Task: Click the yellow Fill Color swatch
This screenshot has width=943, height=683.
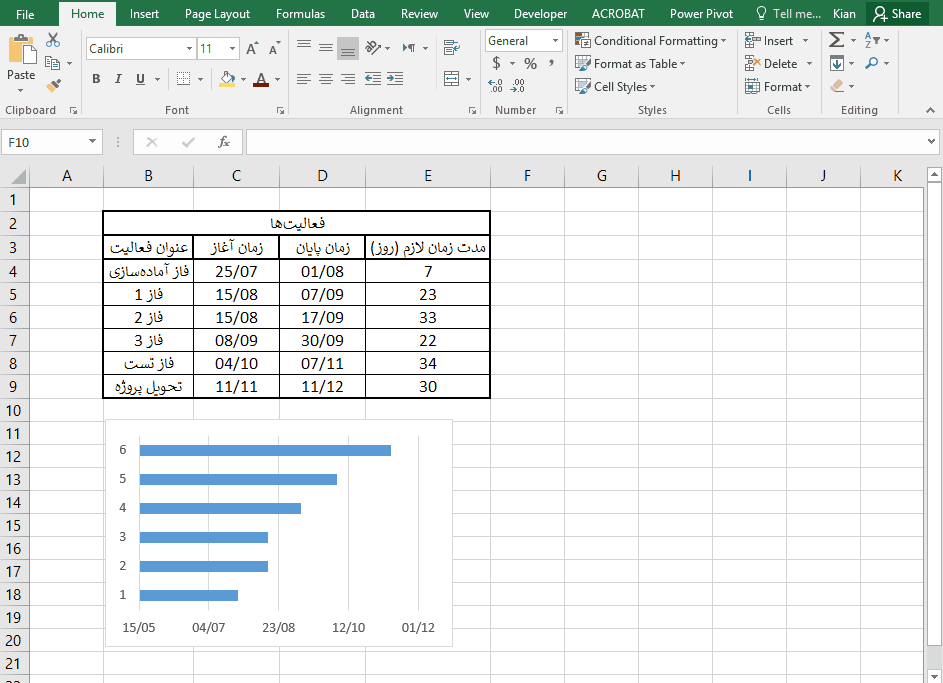Action: (227, 79)
